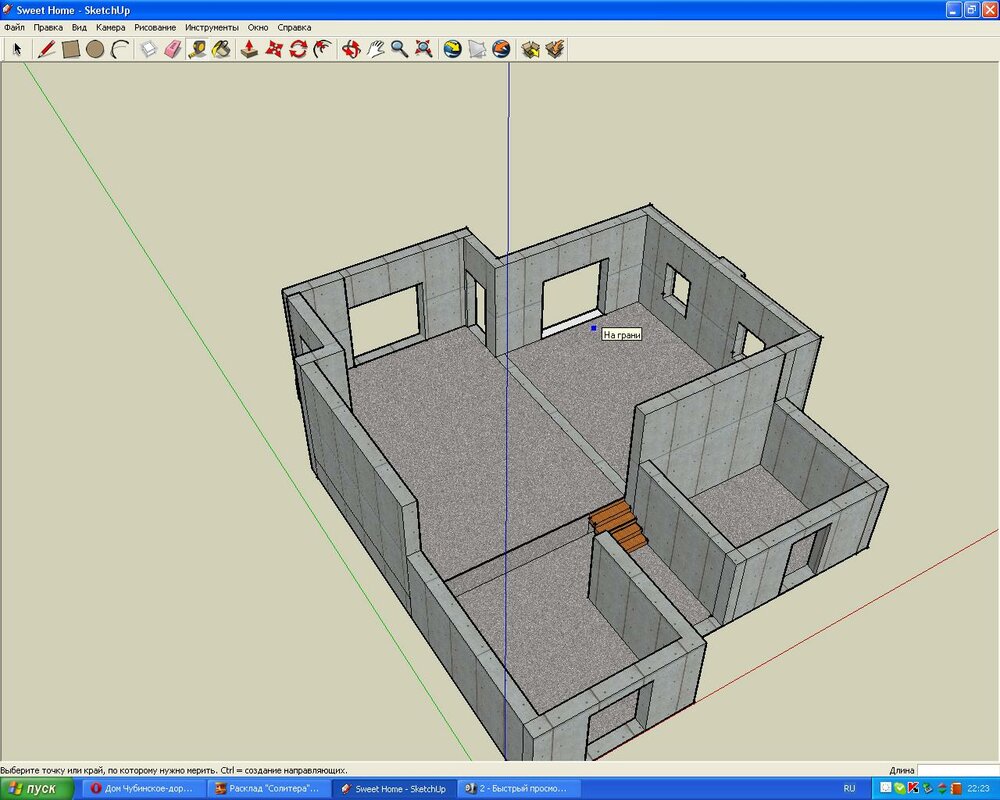Screen dimensions: 1000x800
Task: Choose the Move tool with red arrows
Action: [274, 49]
